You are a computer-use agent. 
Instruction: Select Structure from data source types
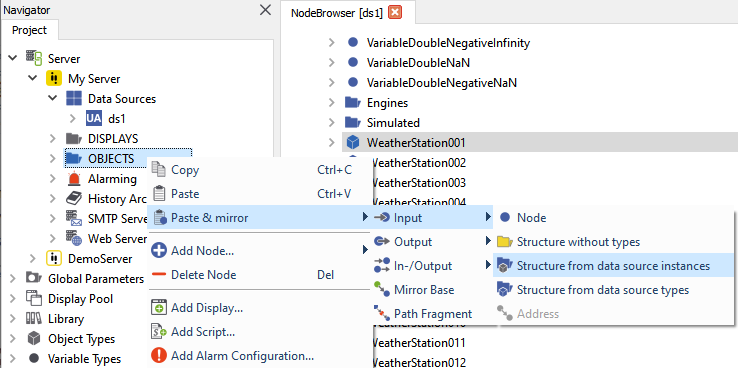[614, 289]
